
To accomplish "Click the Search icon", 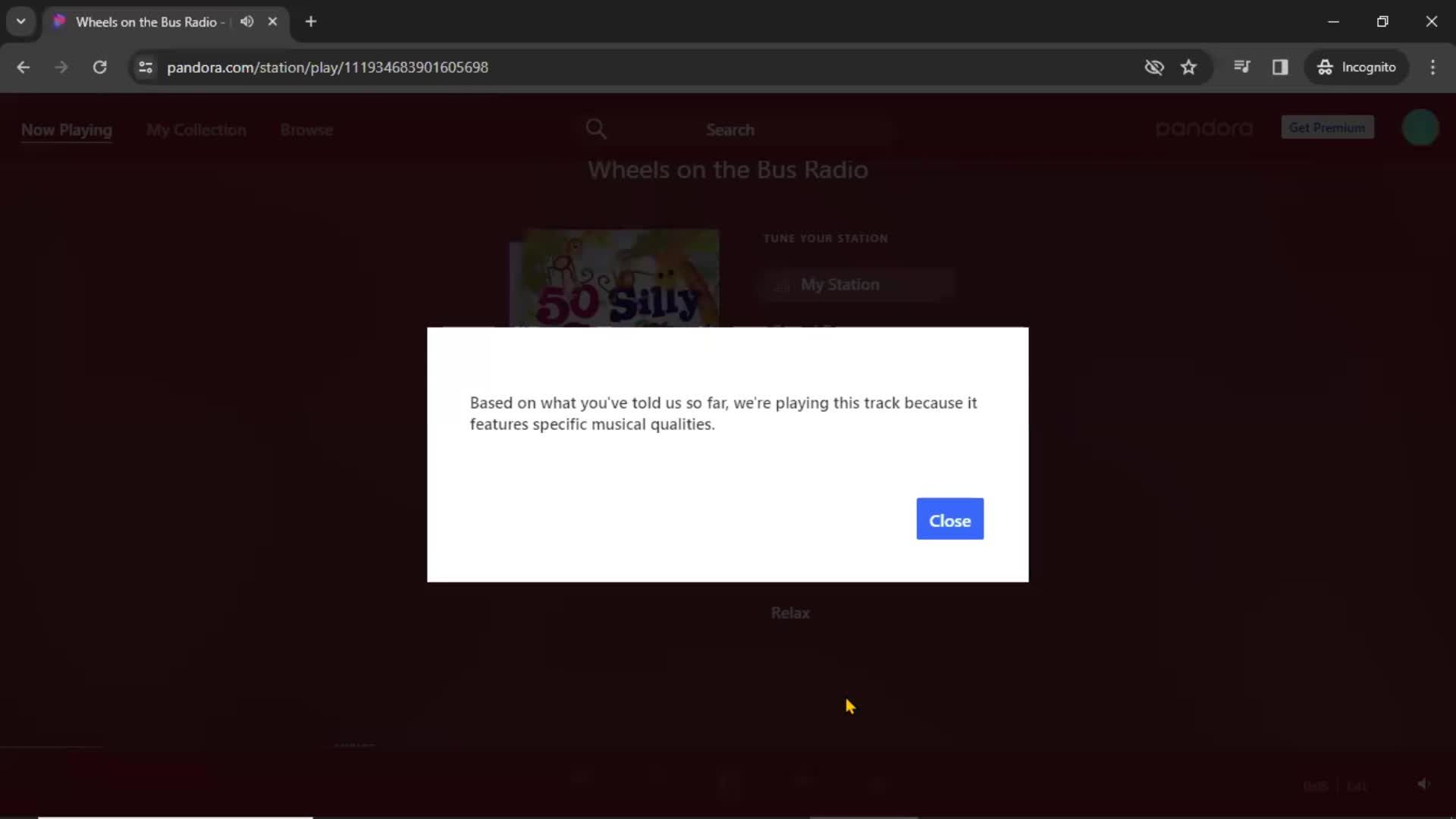I will pyautogui.click(x=596, y=128).
